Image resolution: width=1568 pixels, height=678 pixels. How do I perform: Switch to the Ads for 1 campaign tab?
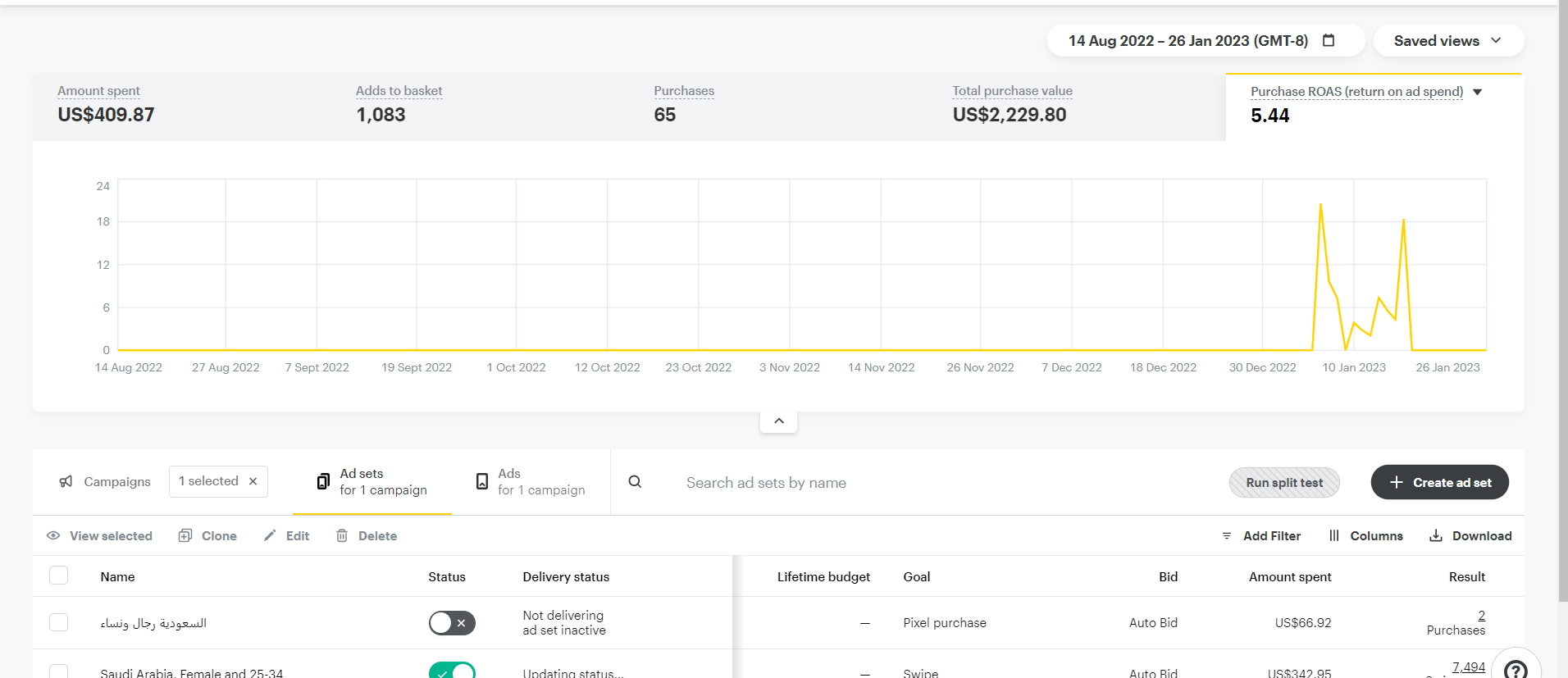(x=531, y=482)
